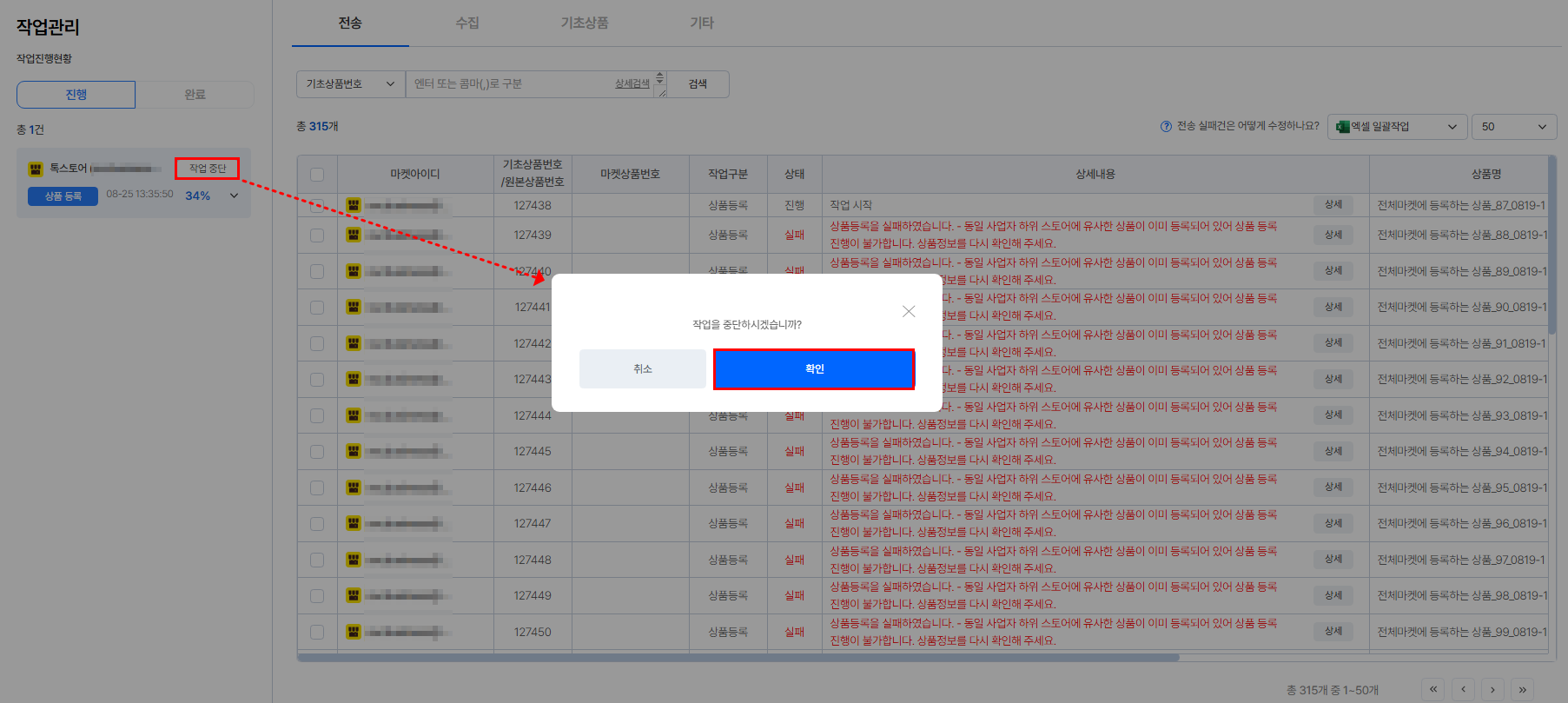Open 전송 실패건은 어떻게 수정하나요 help link
Screen dimensions: 1568x703
click(1247, 126)
